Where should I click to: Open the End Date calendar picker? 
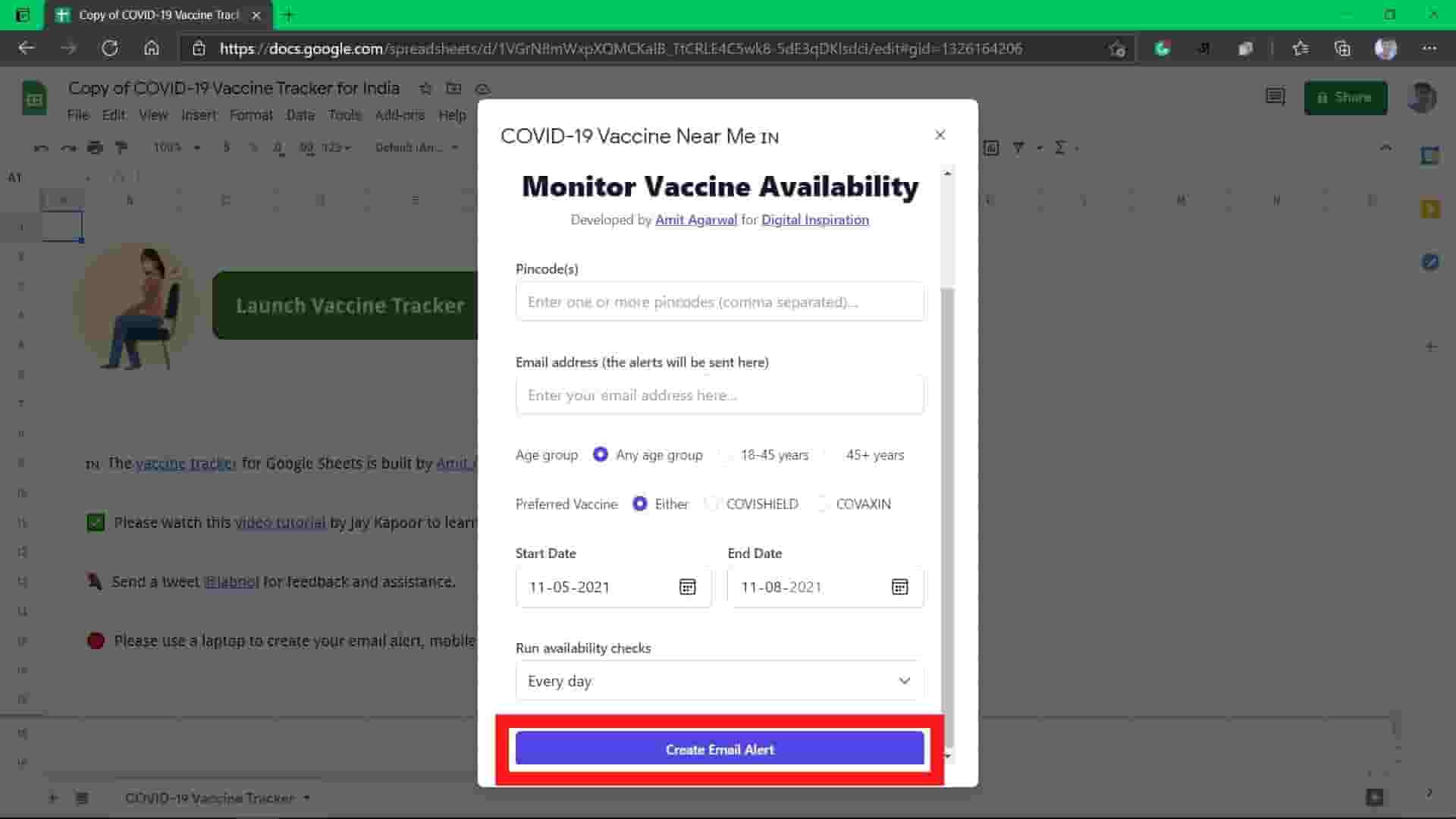(x=899, y=587)
